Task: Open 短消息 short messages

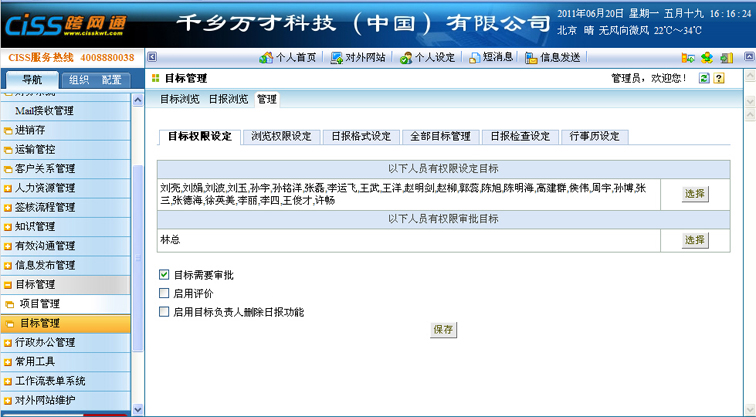Action: click(x=491, y=58)
